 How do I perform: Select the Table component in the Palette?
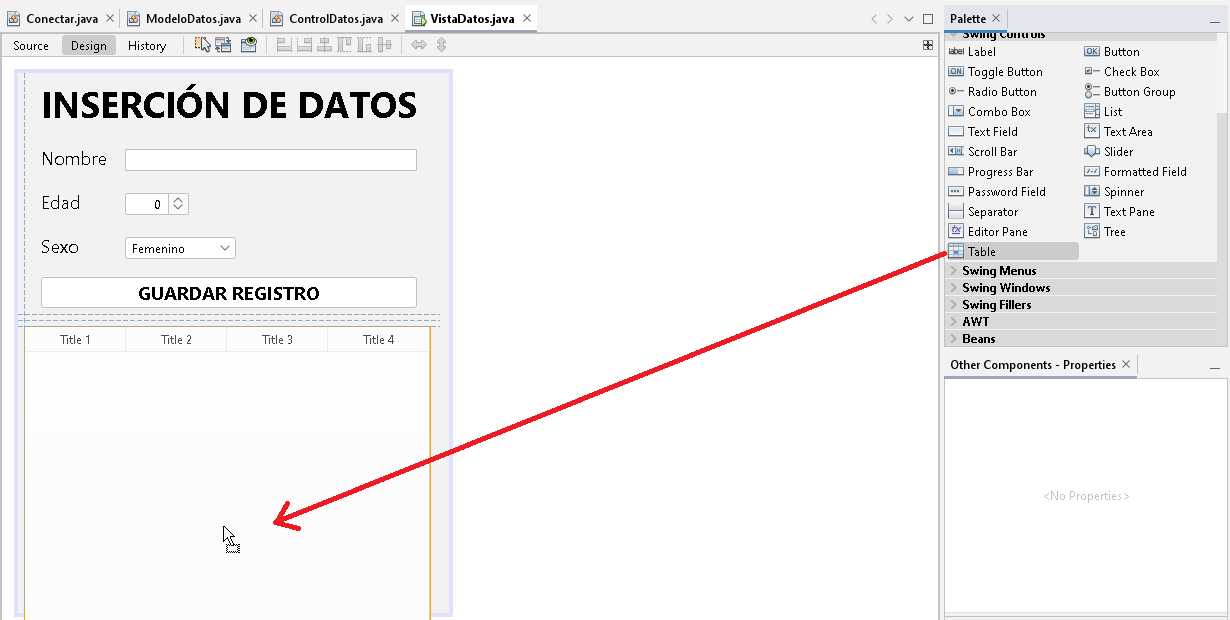pos(981,252)
